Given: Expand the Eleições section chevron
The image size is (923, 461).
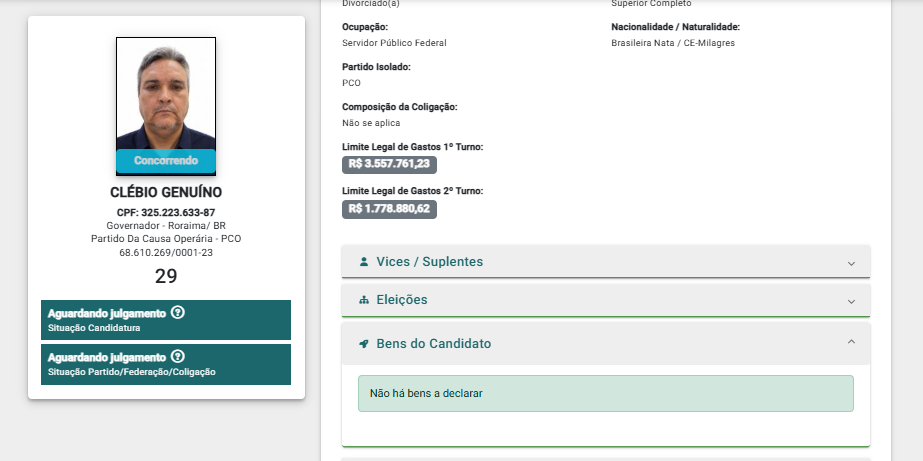Looking at the screenshot, I should (851, 301).
